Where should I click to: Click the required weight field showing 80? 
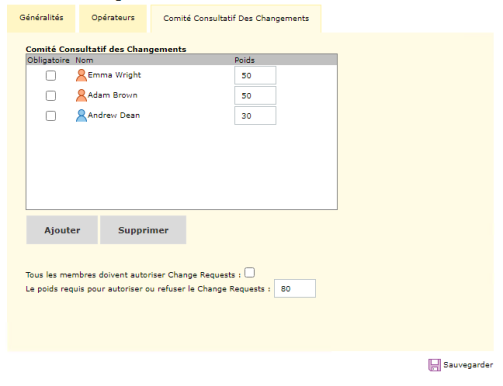(x=295, y=289)
